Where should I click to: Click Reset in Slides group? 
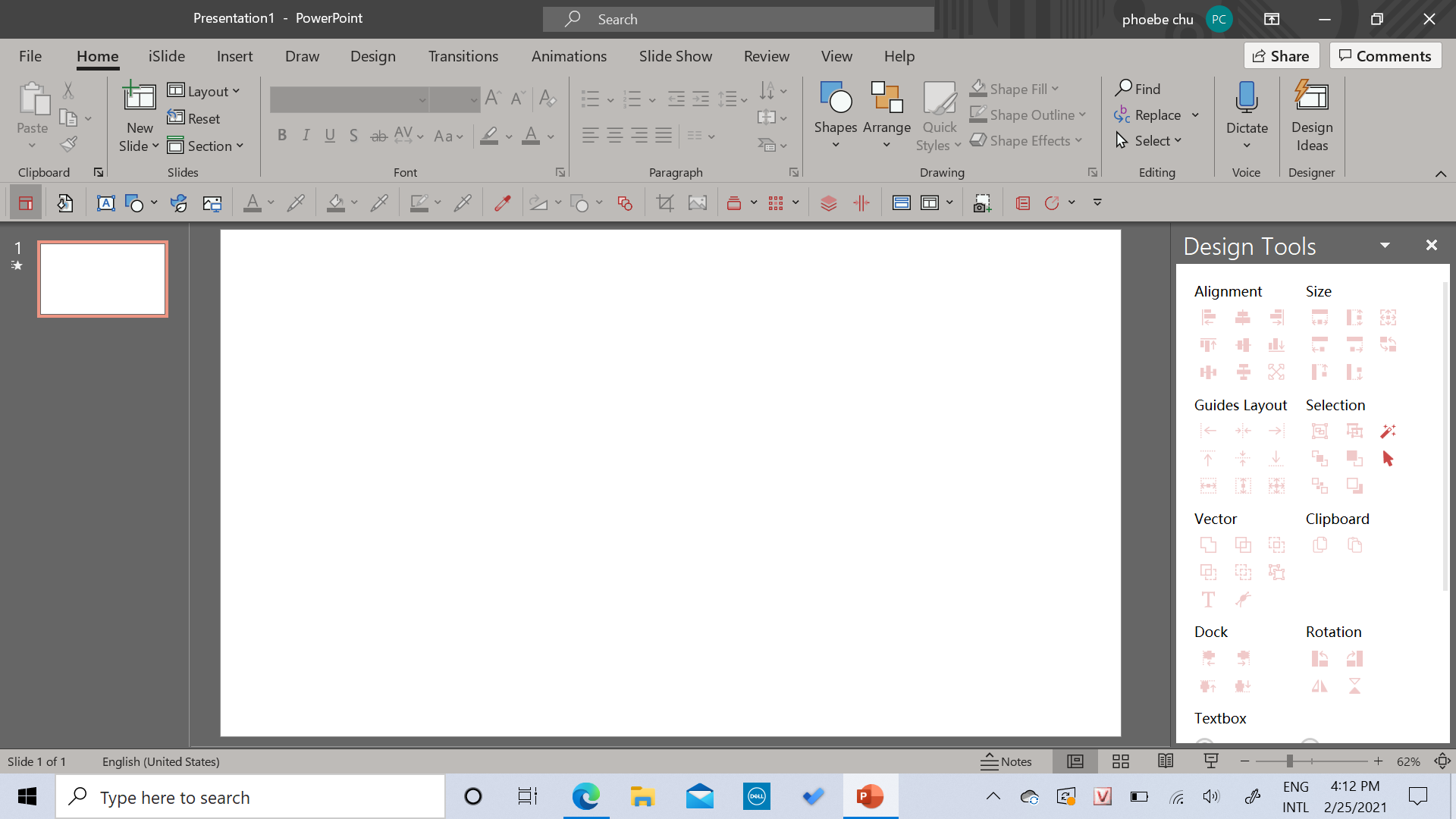tap(194, 118)
